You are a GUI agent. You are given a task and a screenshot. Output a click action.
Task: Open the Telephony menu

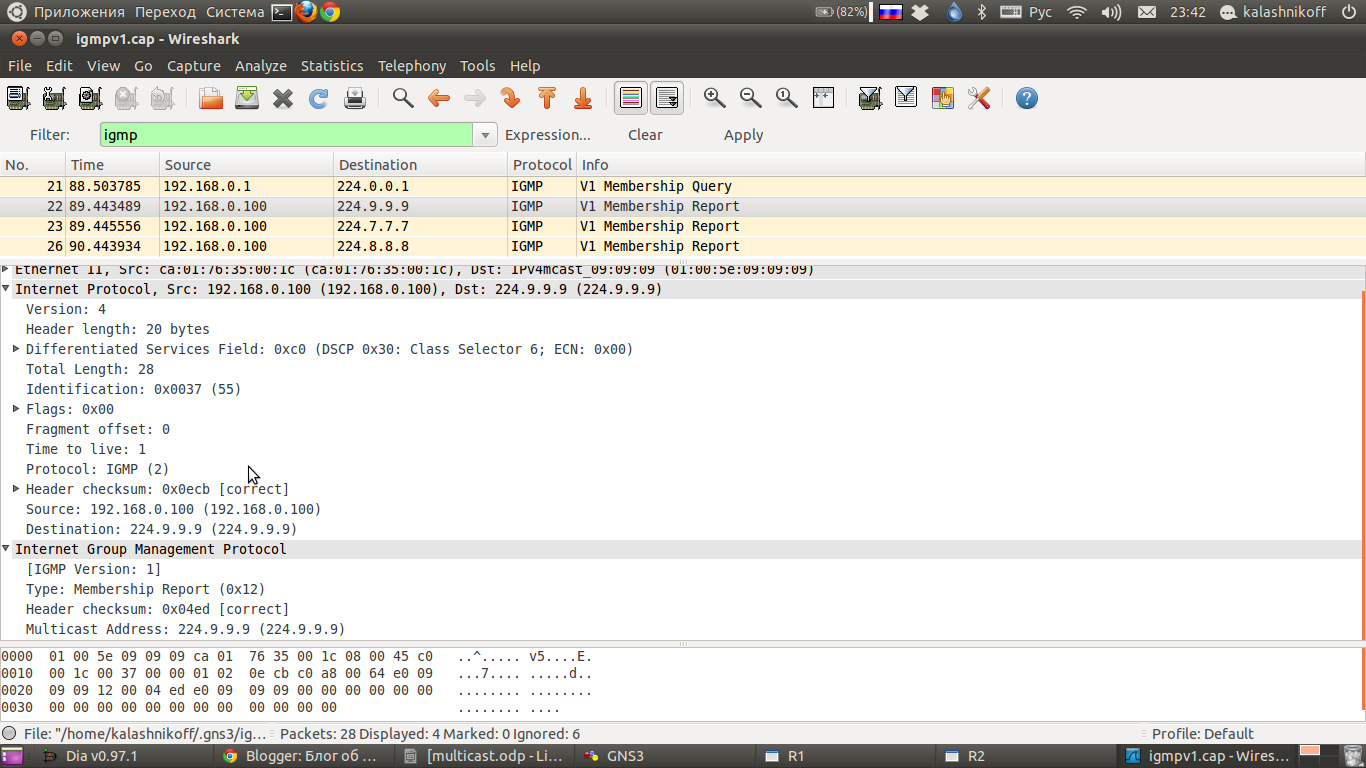pos(412,66)
